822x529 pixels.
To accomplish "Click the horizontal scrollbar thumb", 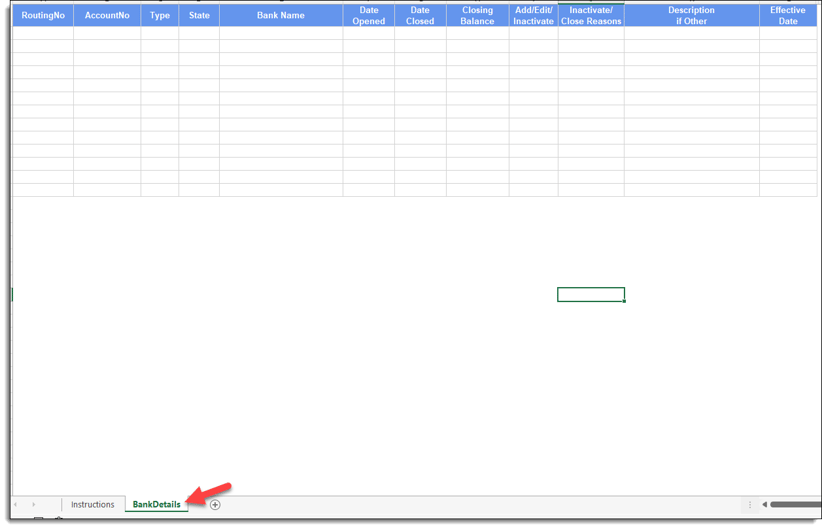I will click(x=795, y=505).
